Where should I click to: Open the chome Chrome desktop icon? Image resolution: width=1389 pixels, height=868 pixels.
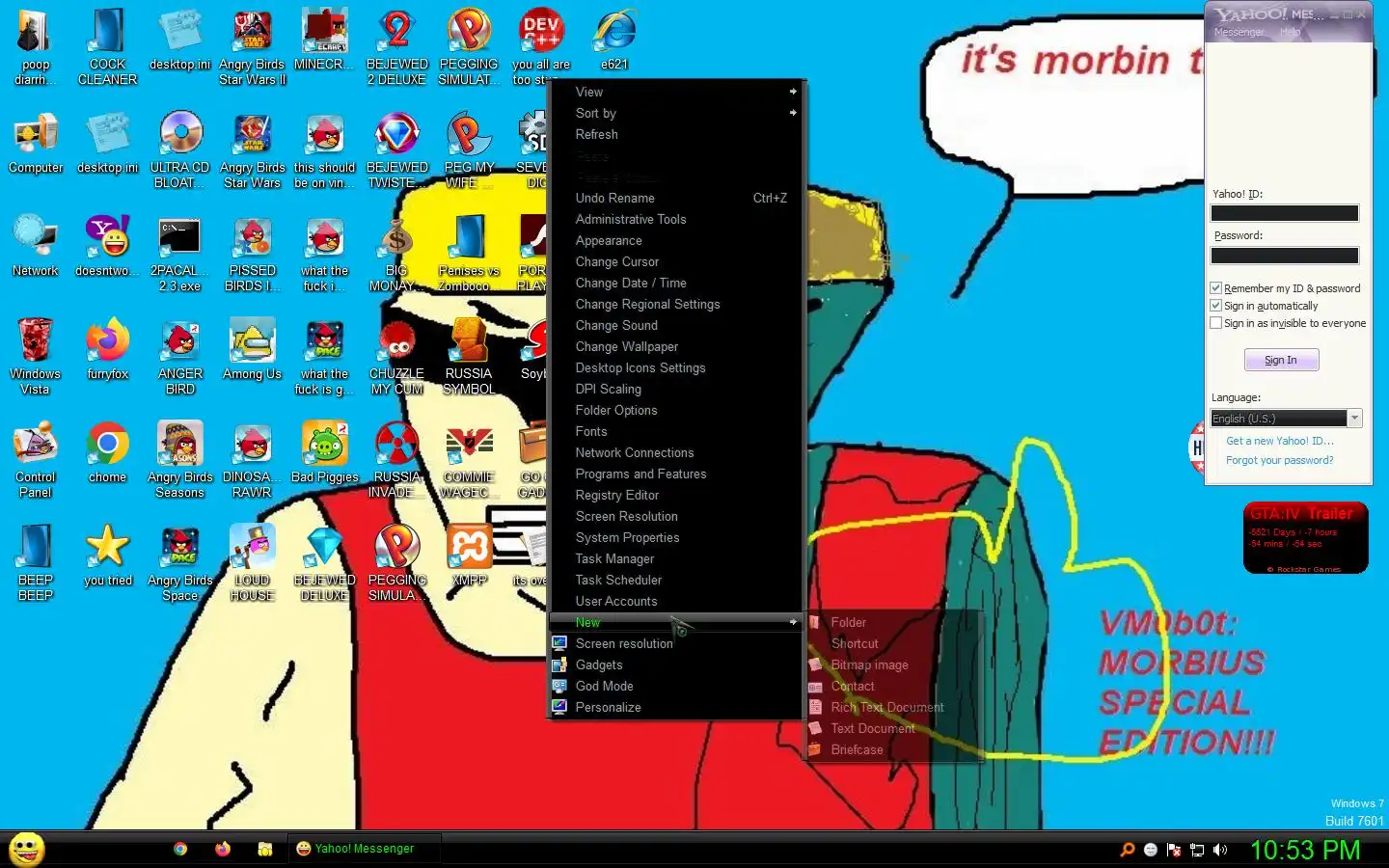tap(107, 452)
